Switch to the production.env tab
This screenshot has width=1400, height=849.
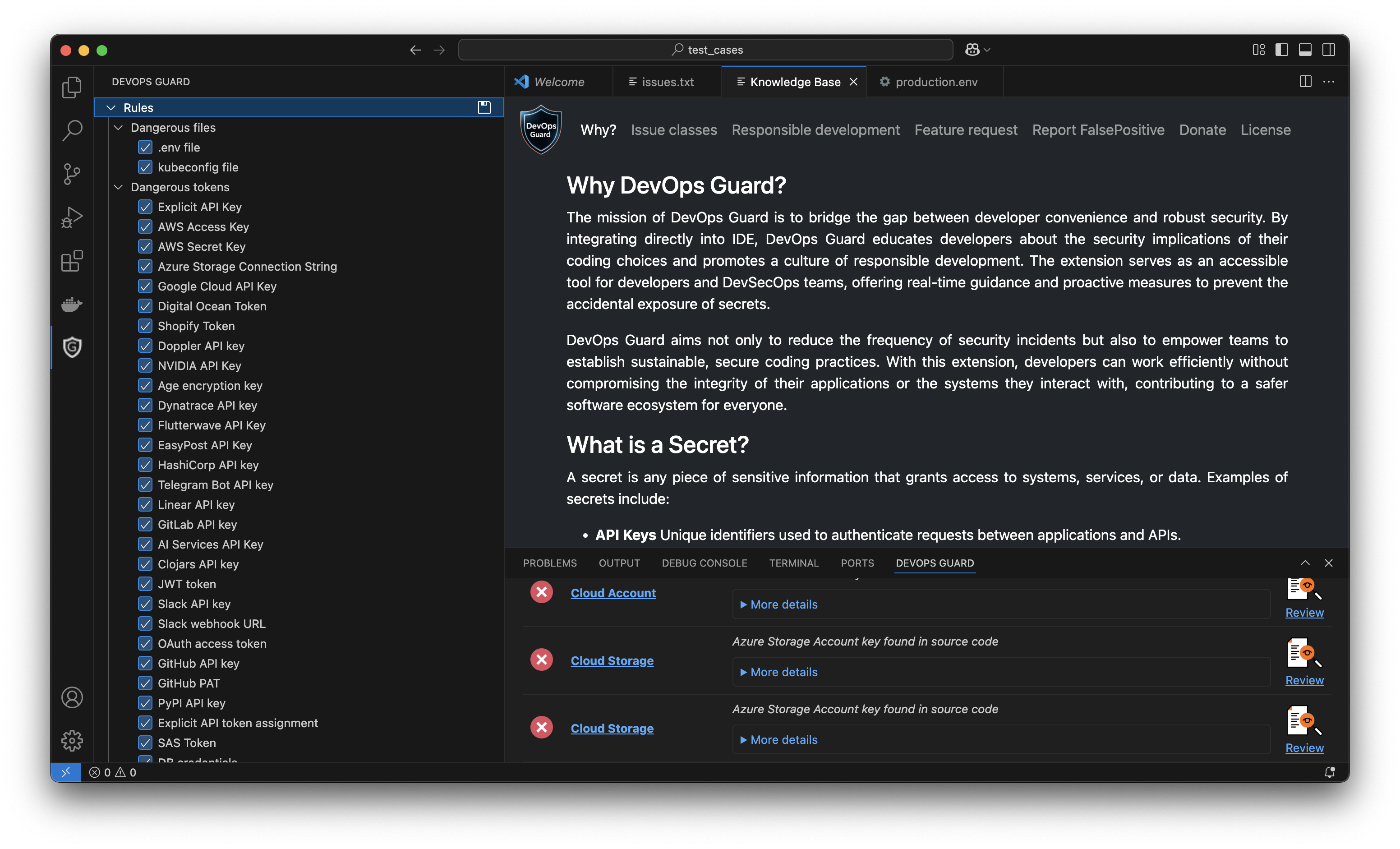936,82
